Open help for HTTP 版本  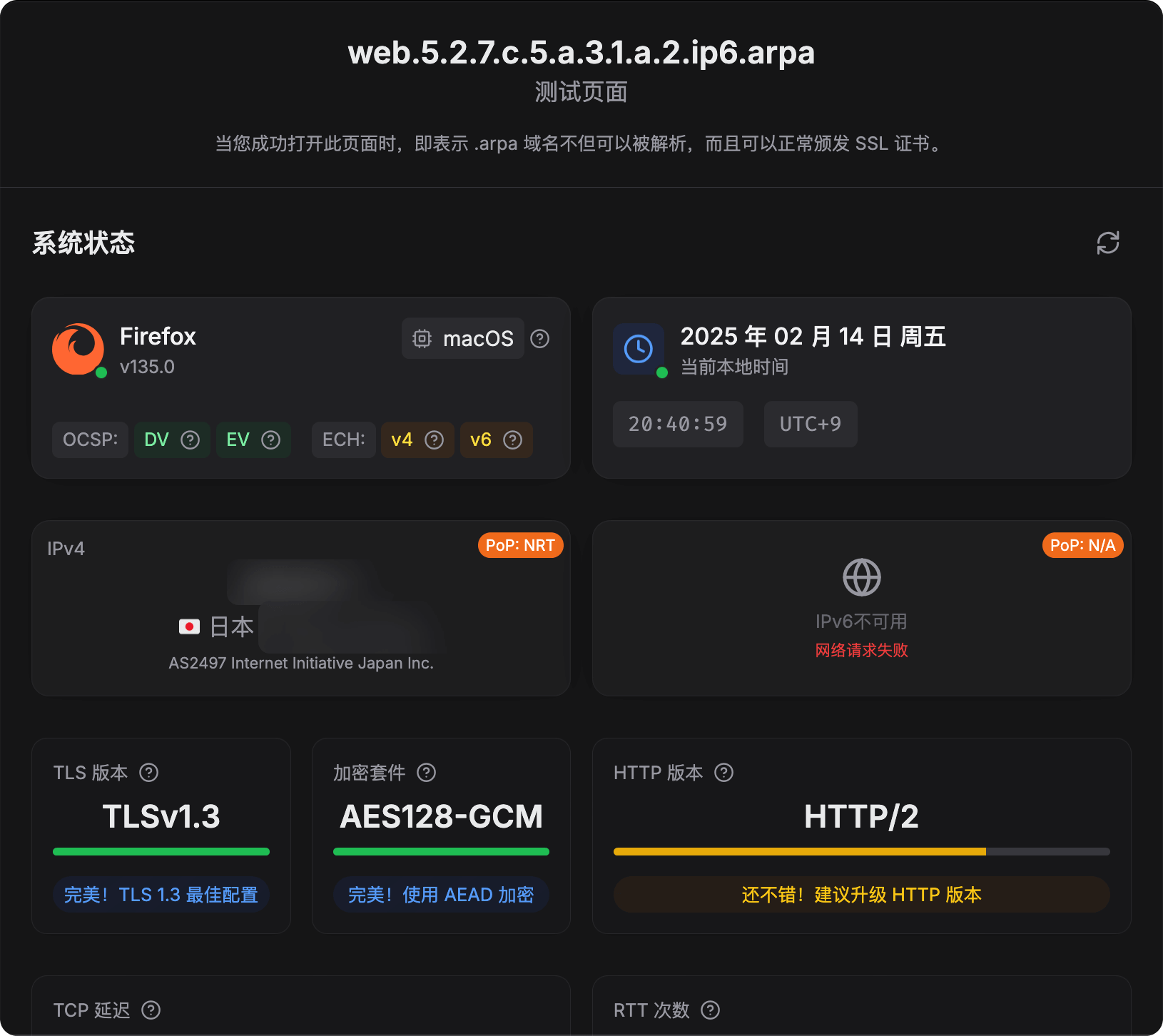click(724, 773)
